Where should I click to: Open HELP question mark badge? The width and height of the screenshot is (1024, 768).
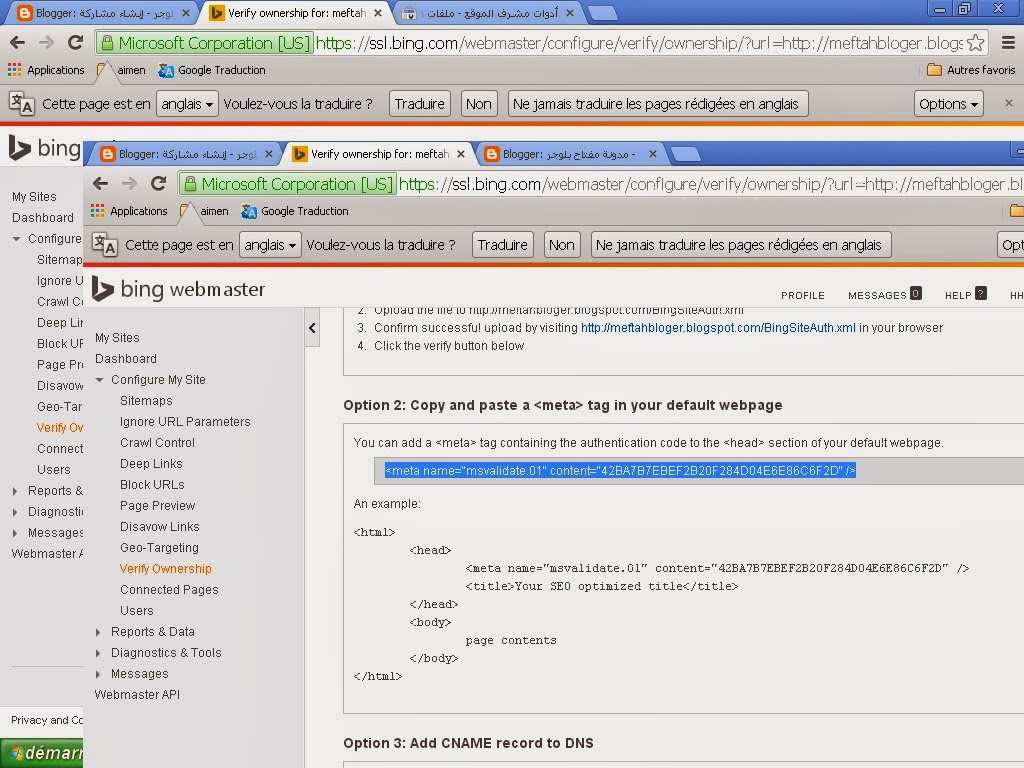[x=980, y=293]
